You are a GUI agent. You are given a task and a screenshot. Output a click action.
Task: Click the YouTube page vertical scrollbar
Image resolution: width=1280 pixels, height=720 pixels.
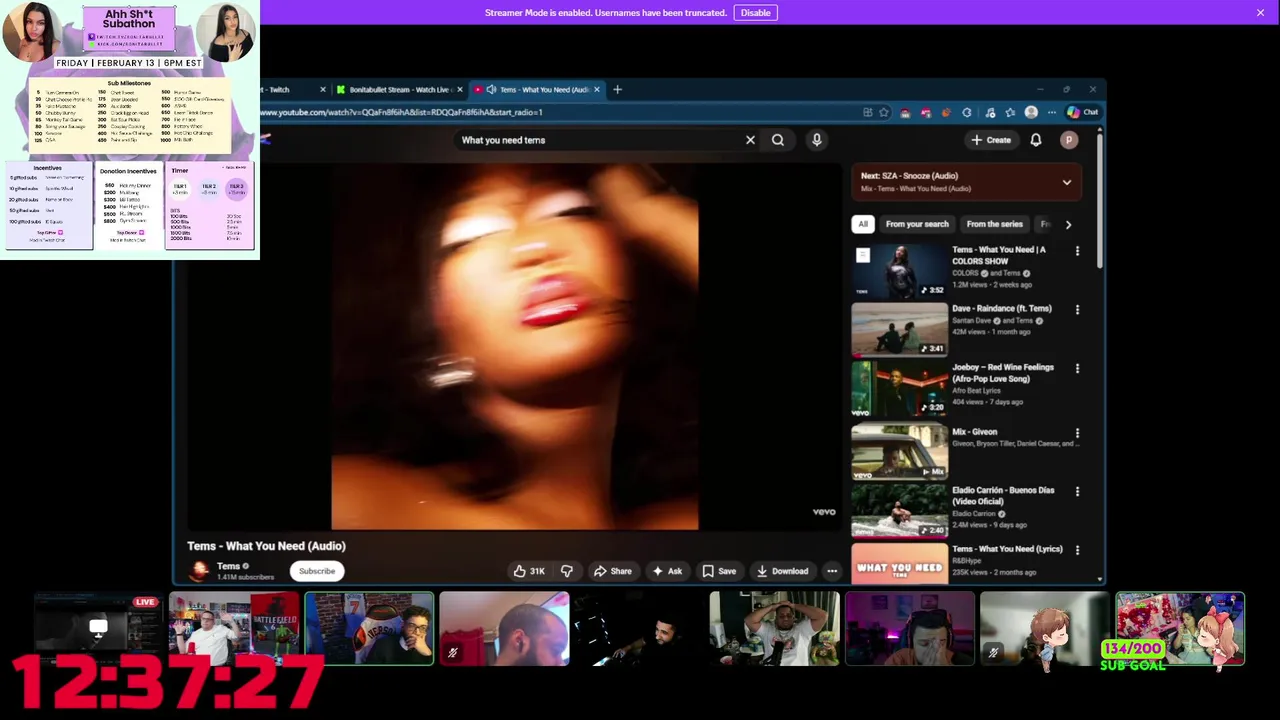(x=1100, y=200)
